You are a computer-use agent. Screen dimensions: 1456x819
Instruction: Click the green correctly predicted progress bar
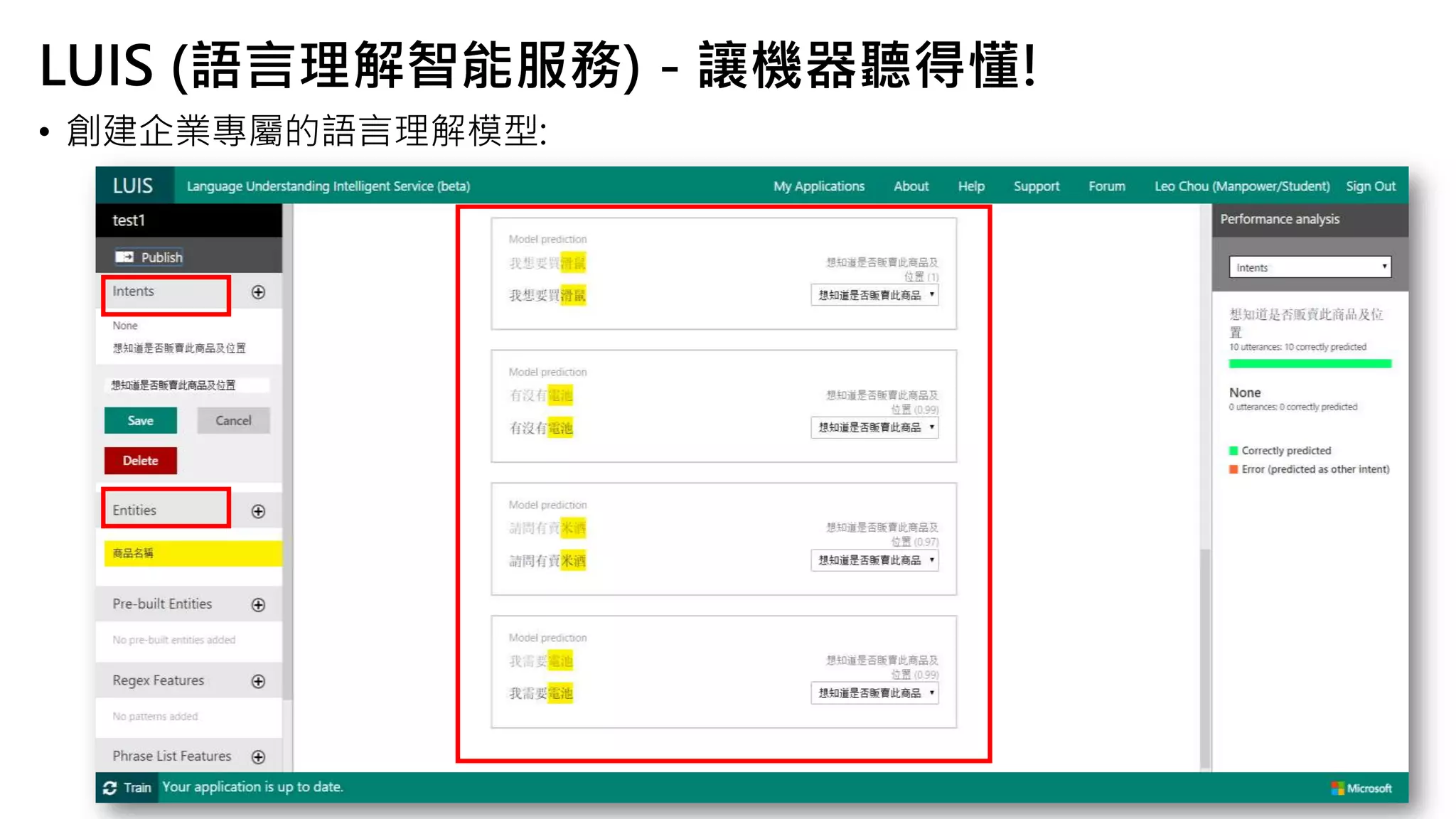click(x=1310, y=364)
